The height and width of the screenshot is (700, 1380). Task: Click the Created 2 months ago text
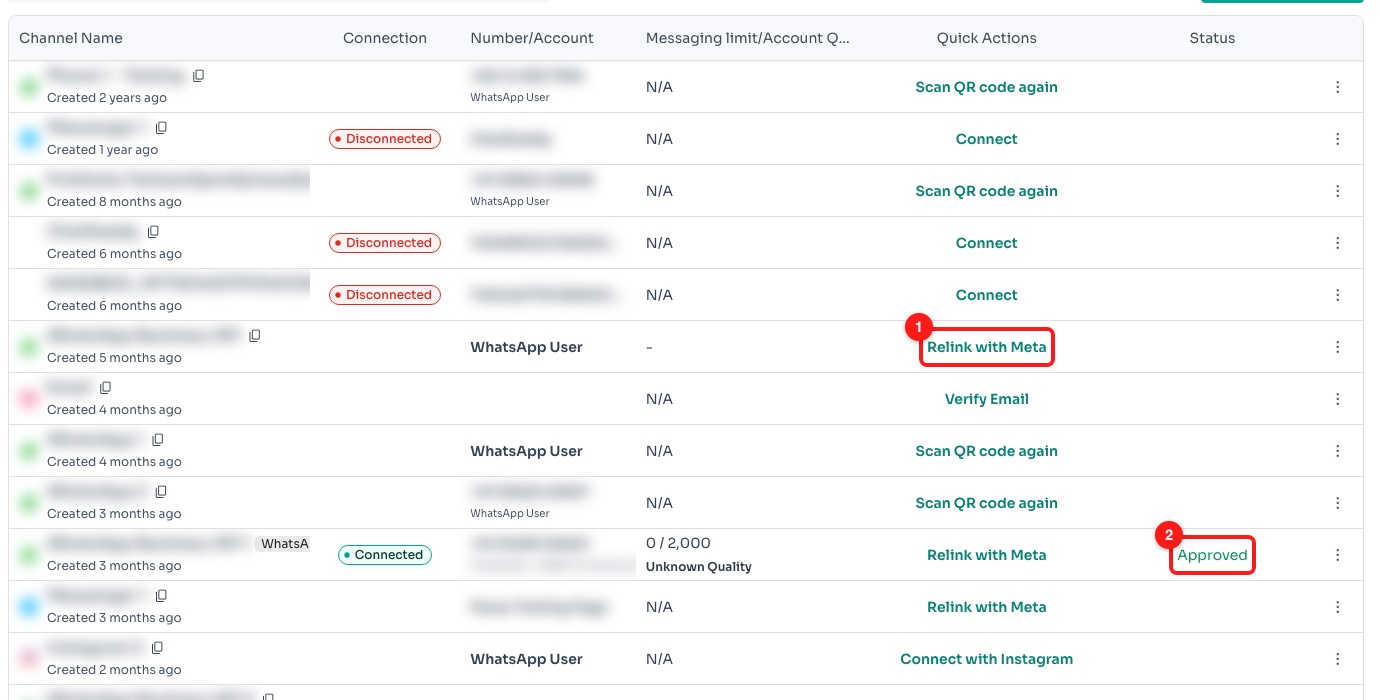(114, 670)
